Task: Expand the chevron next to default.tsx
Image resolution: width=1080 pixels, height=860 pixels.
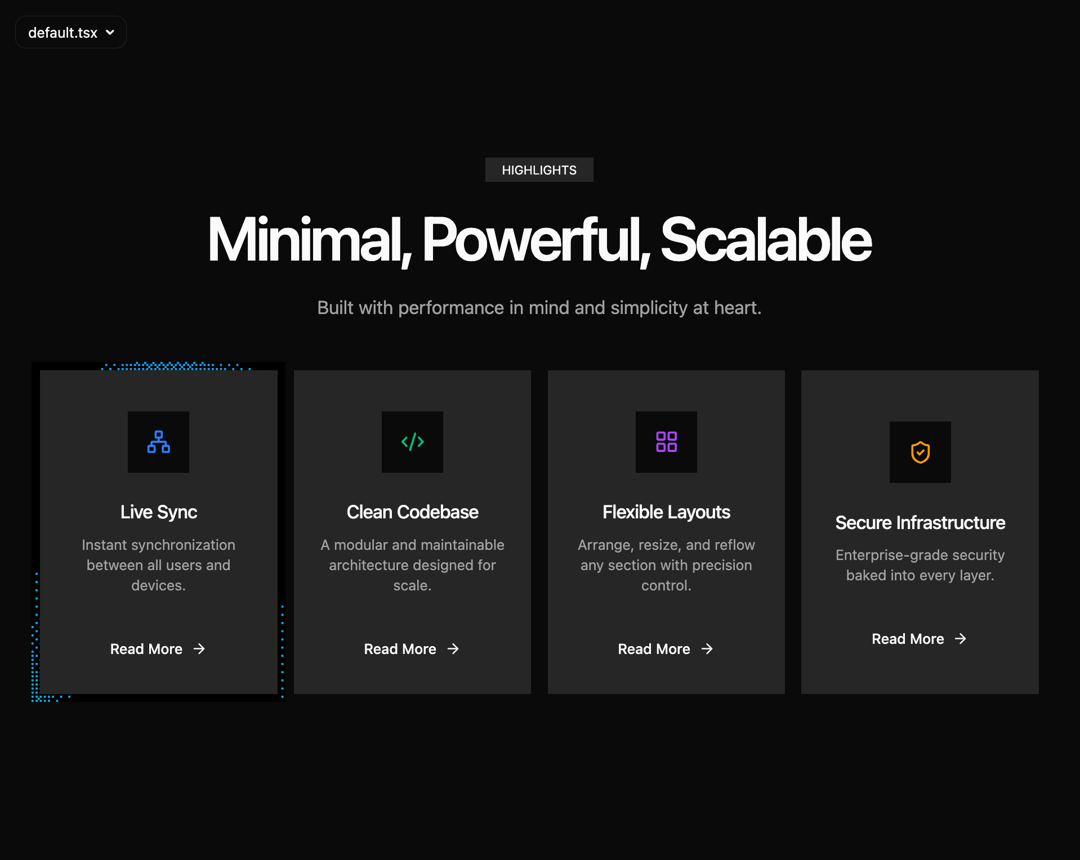Action: tap(110, 32)
